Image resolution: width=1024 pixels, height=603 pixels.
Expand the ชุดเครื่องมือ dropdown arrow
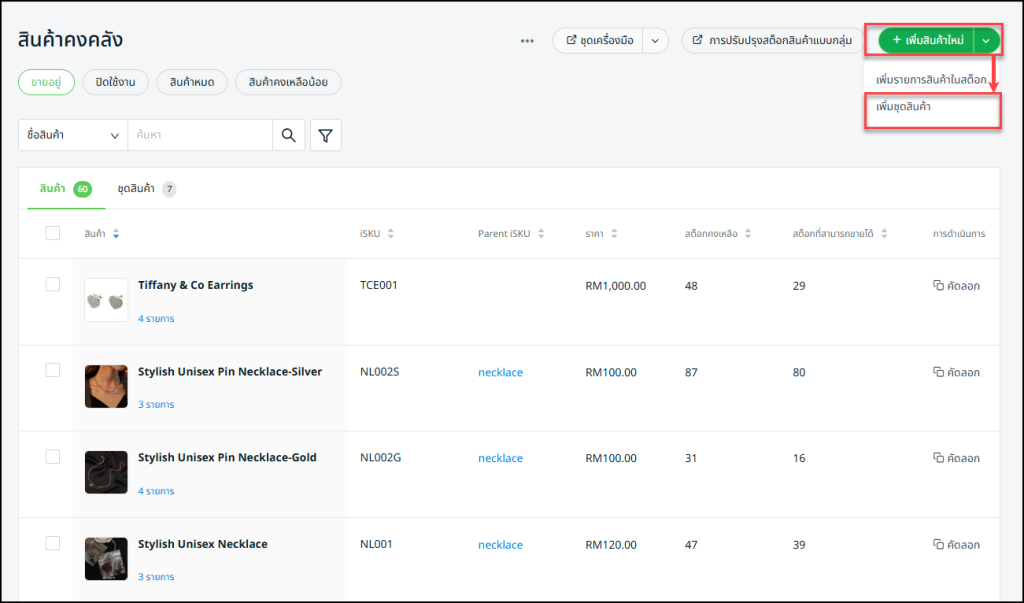tap(654, 41)
